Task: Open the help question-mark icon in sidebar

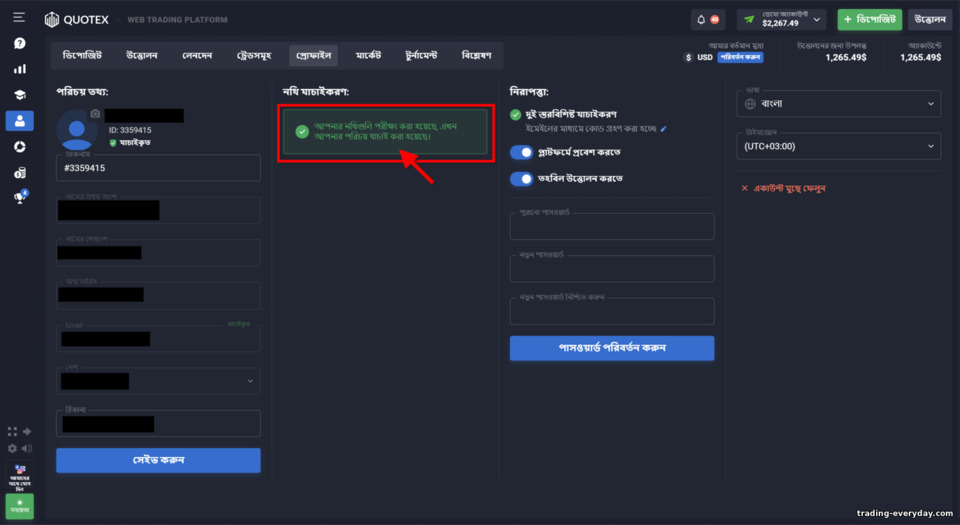Action: pyautogui.click(x=20, y=43)
